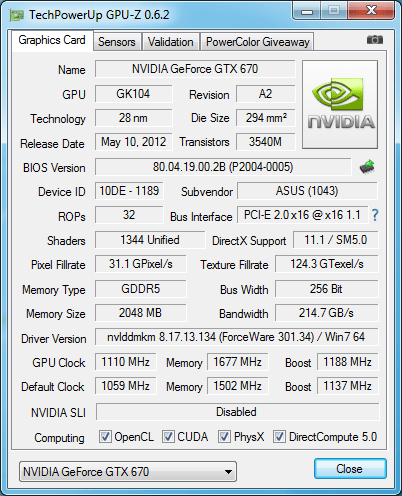Click the Close button
The height and width of the screenshot is (496, 402).
click(x=350, y=469)
